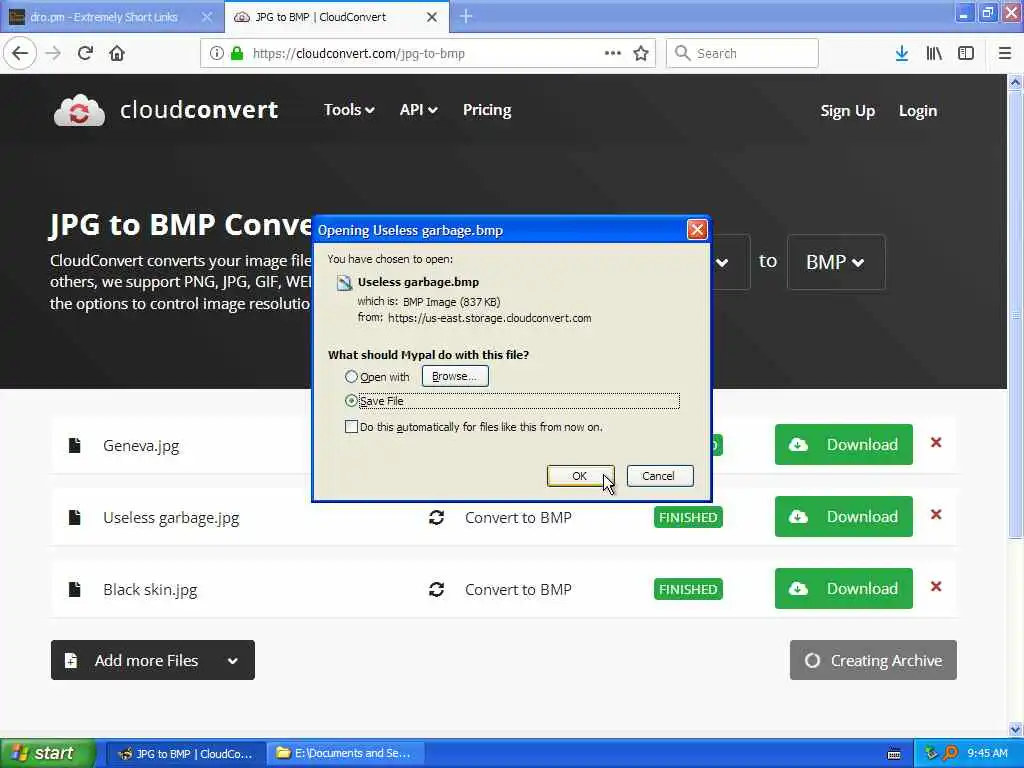
Task: Click the browser Search box
Action: point(743,54)
